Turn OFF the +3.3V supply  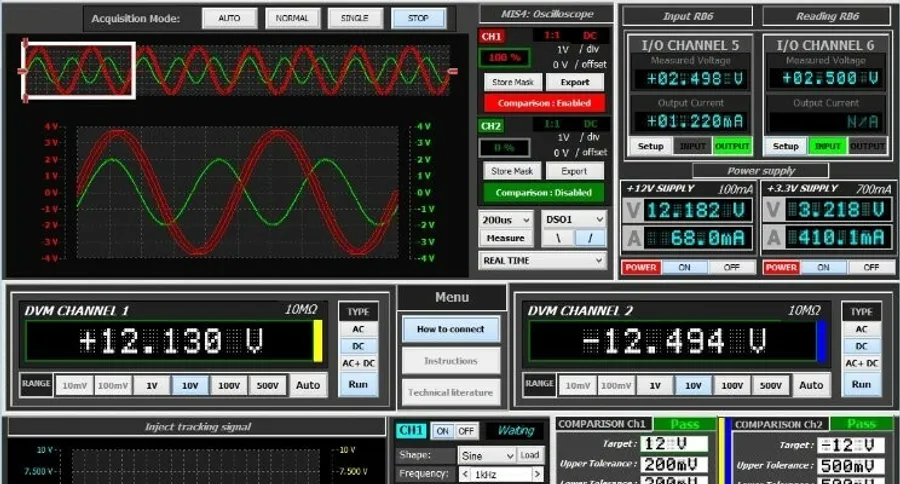[x=871, y=268]
